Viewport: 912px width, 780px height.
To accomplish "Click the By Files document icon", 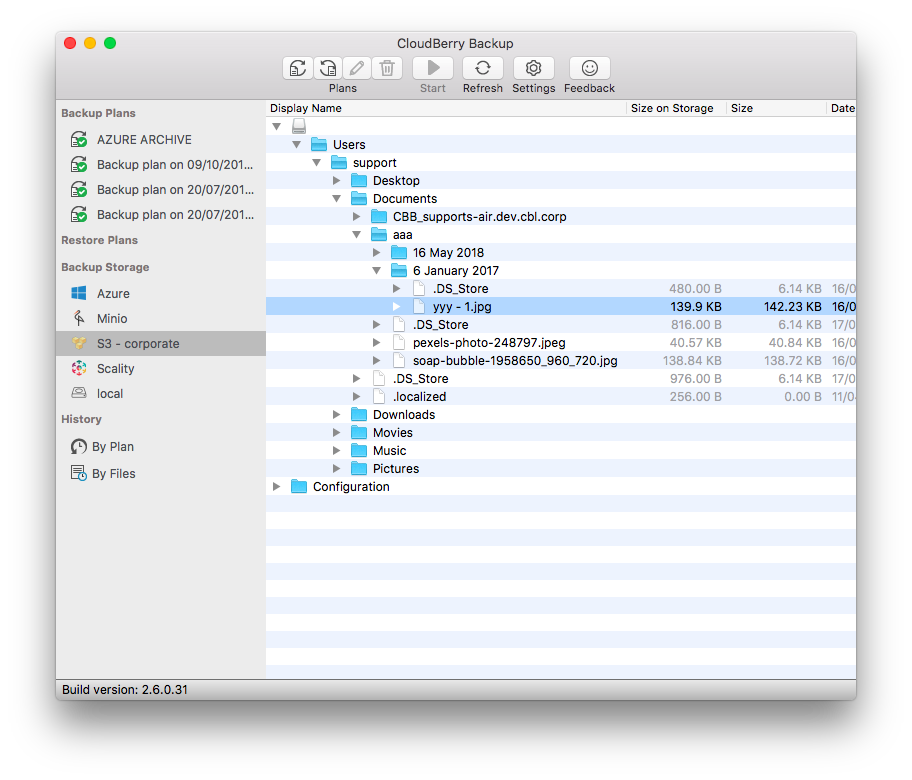I will click(x=79, y=473).
